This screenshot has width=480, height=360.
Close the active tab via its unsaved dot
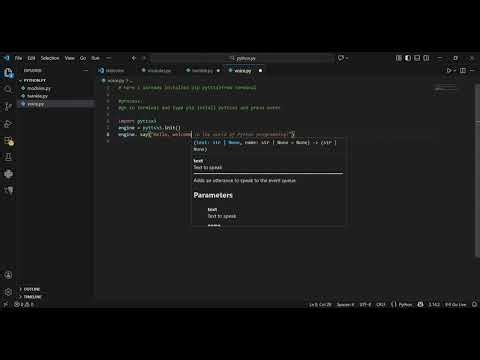tap(260, 71)
